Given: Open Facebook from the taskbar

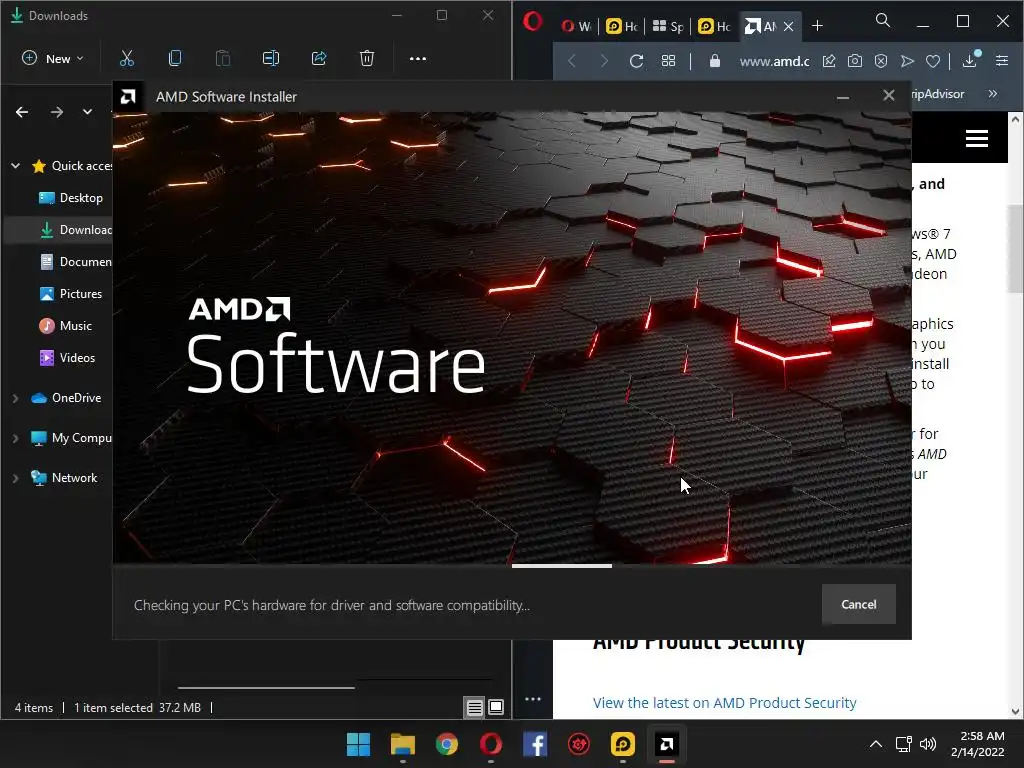Looking at the screenshot, I should [534, 744].
